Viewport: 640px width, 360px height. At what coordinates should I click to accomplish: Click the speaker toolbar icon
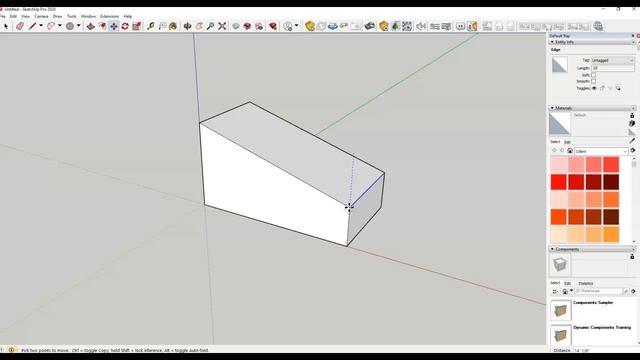coord(420,26)
